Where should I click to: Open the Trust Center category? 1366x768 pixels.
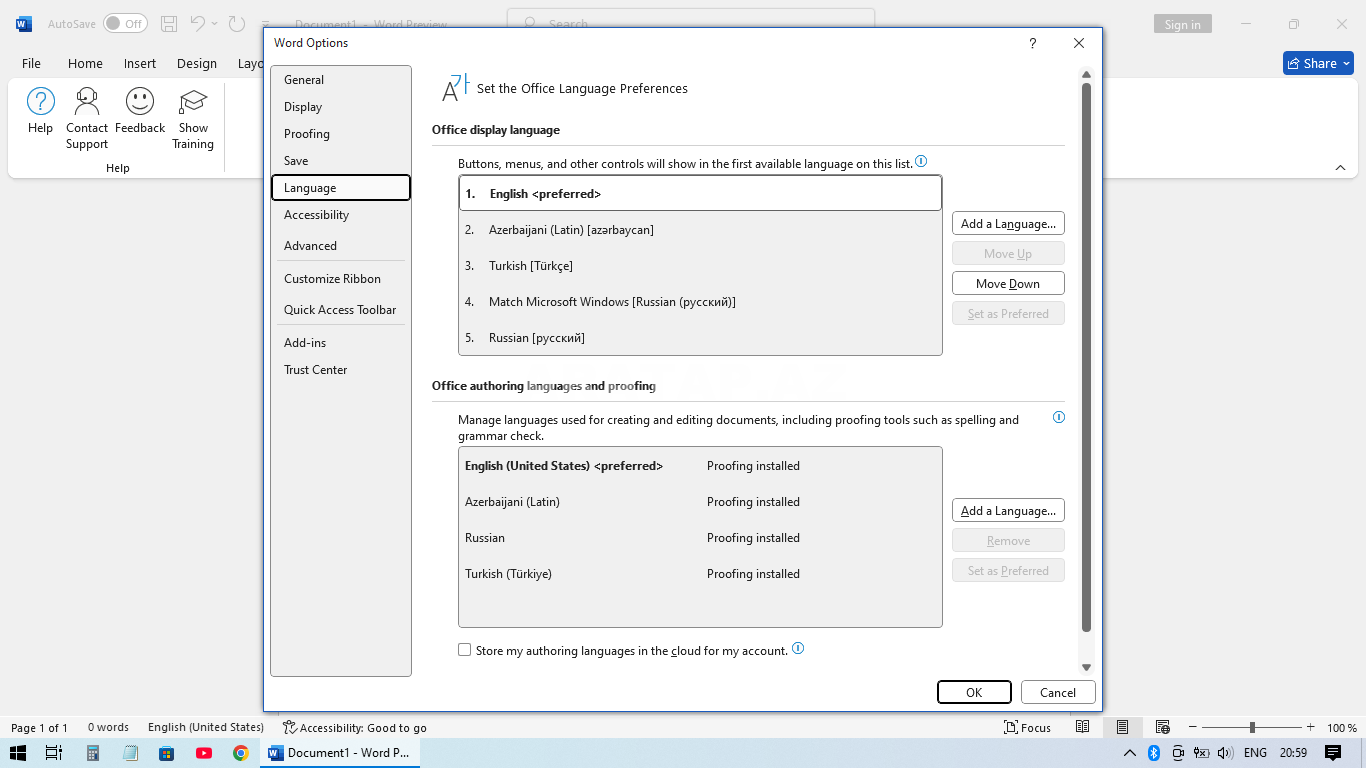(340, 370)
